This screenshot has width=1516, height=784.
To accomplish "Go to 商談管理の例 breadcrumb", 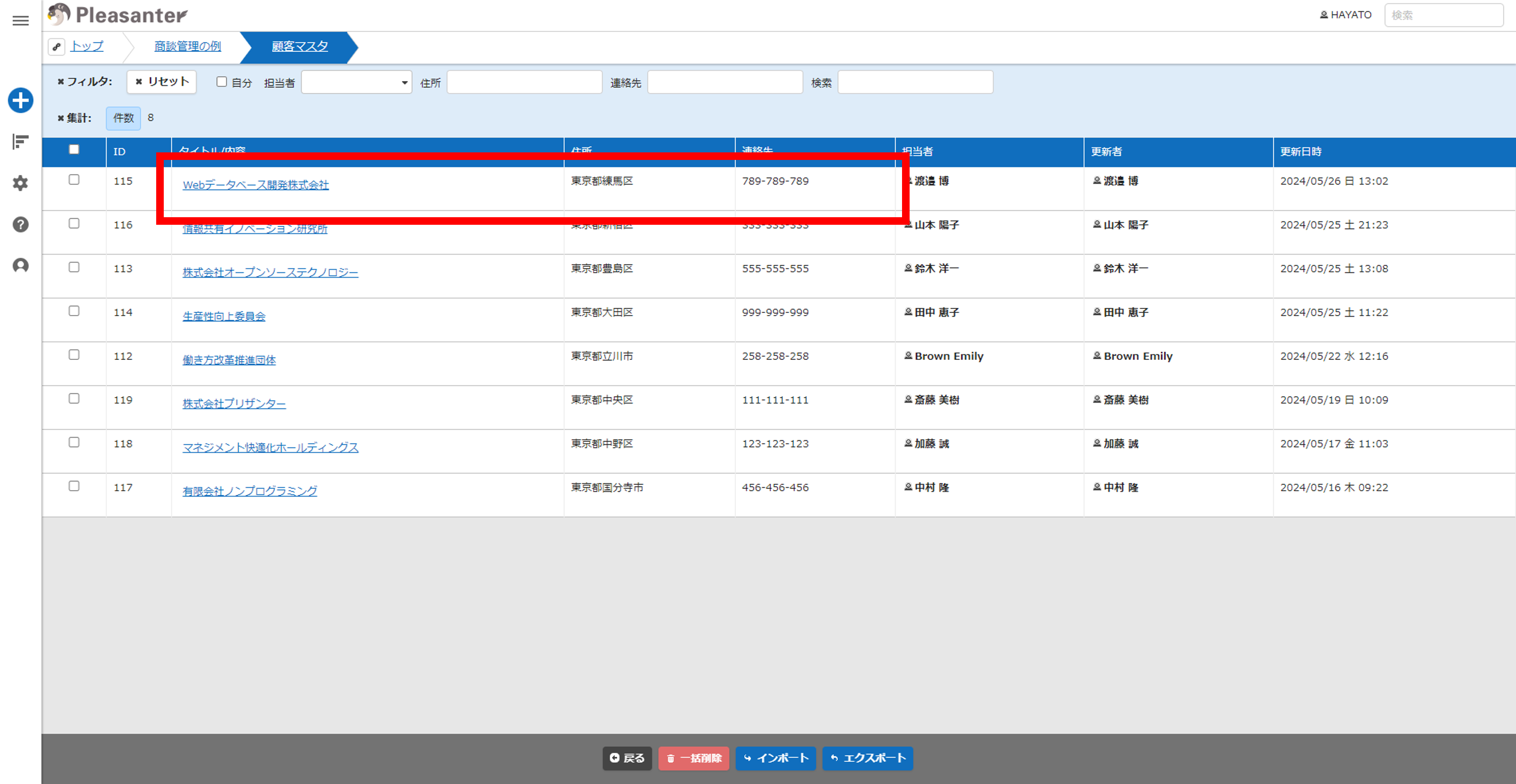I will 188,46.
